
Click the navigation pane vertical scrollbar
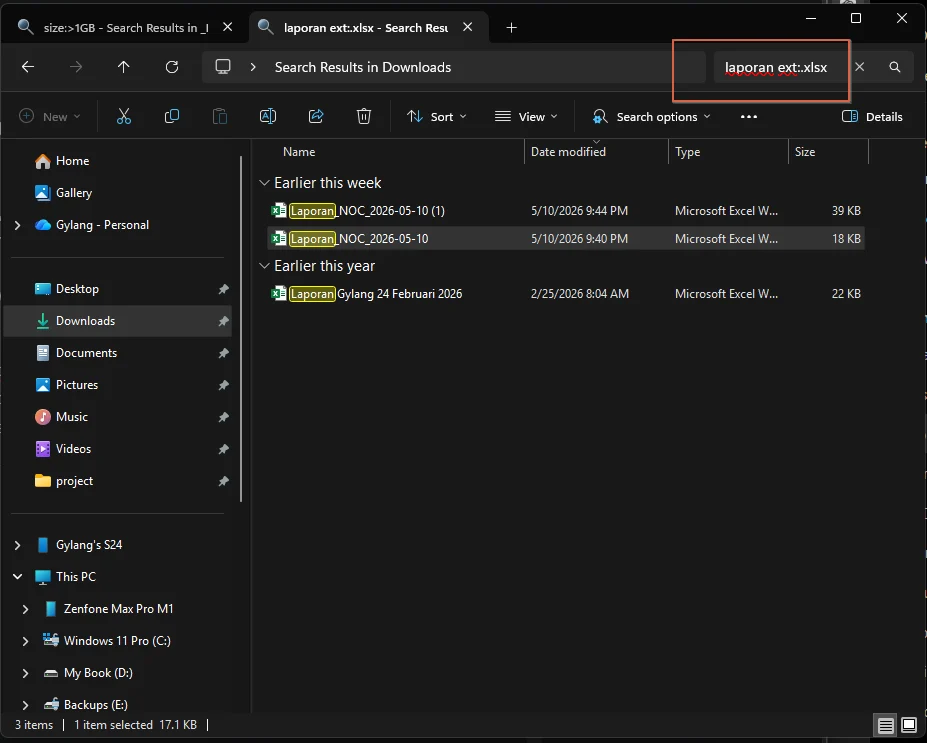241,329
